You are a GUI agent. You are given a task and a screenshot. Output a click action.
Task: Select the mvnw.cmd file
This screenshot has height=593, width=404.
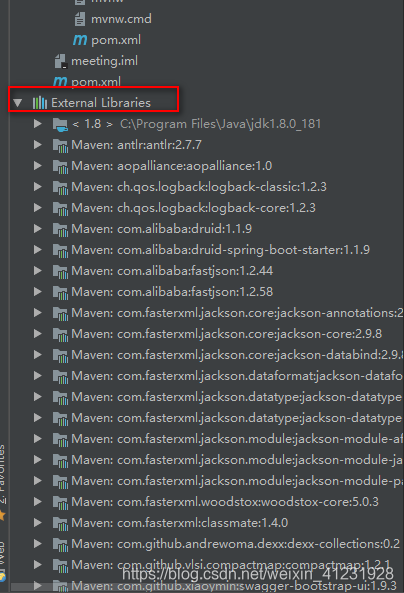[121, 19]
